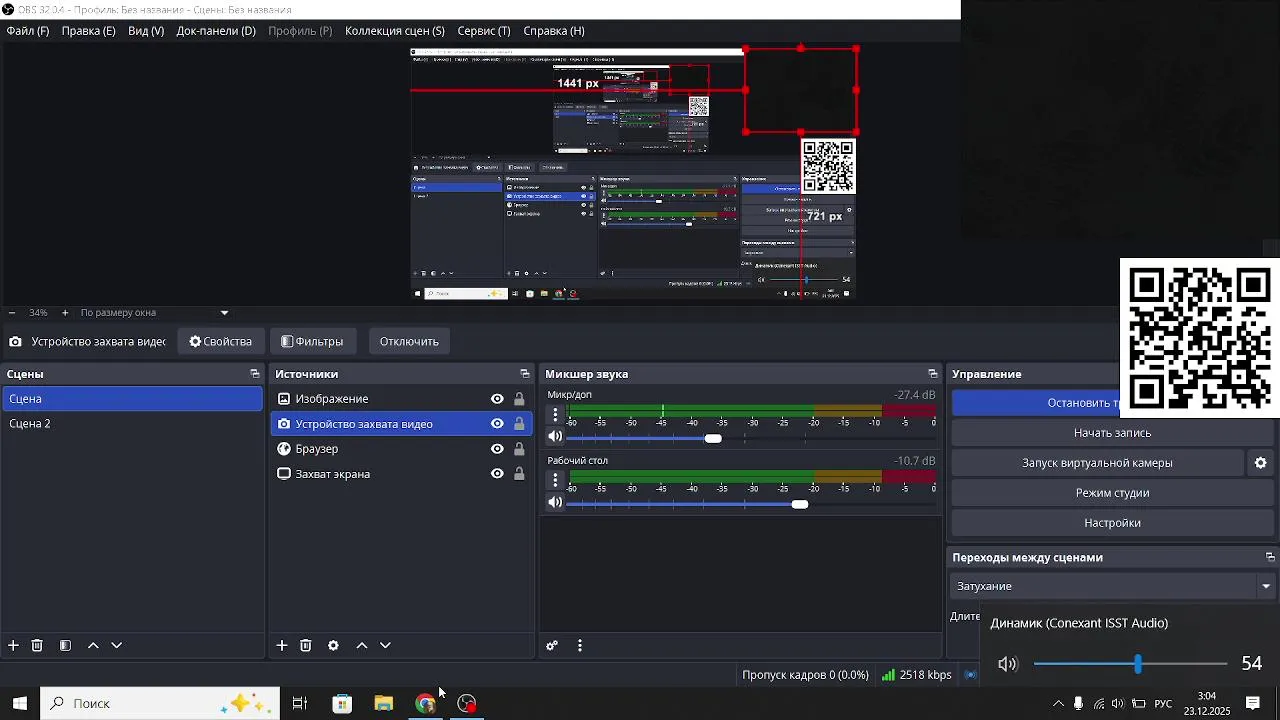The width and height of the screenshot is (1280, 720).
Task: Toggle the lock on the Изображение source
Action: coord(519,399)
